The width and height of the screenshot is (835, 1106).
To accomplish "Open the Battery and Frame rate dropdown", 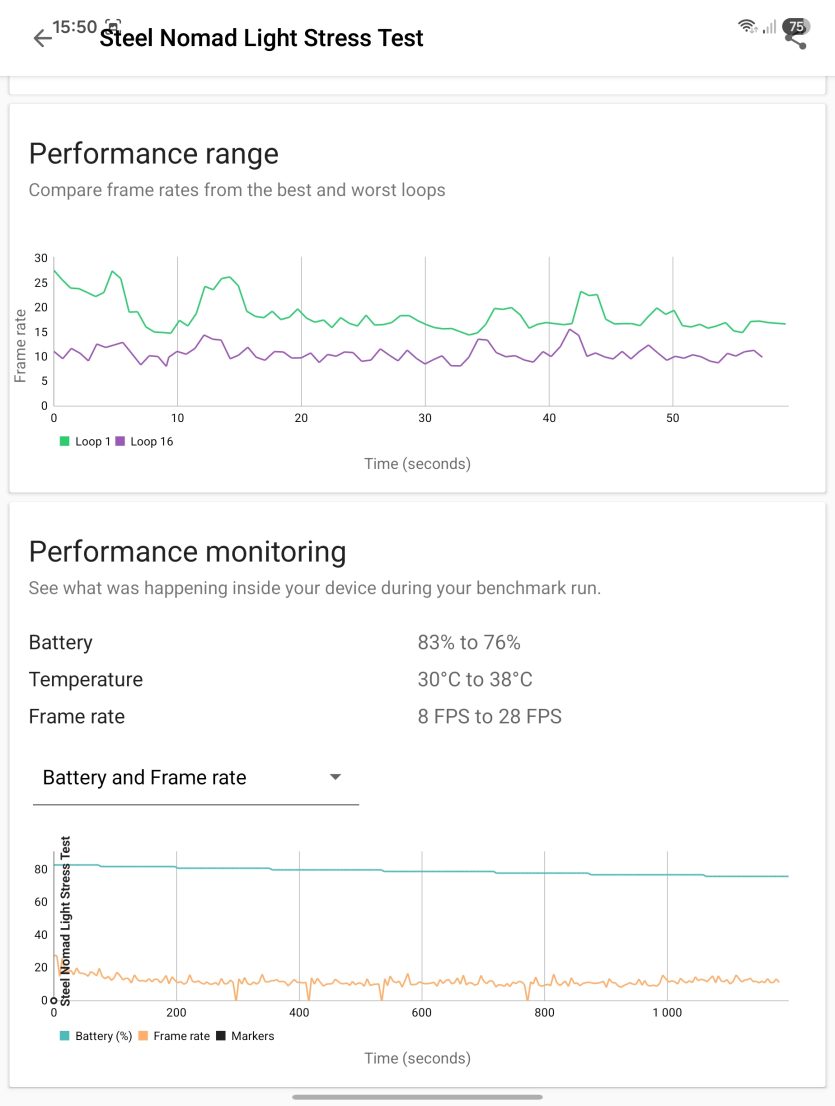I will [x=195, y=777].
